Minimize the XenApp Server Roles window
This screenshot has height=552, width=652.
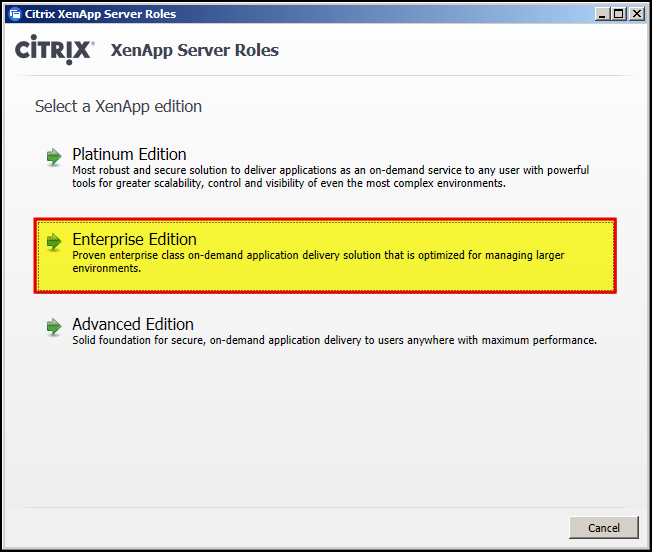coord(602,14)
